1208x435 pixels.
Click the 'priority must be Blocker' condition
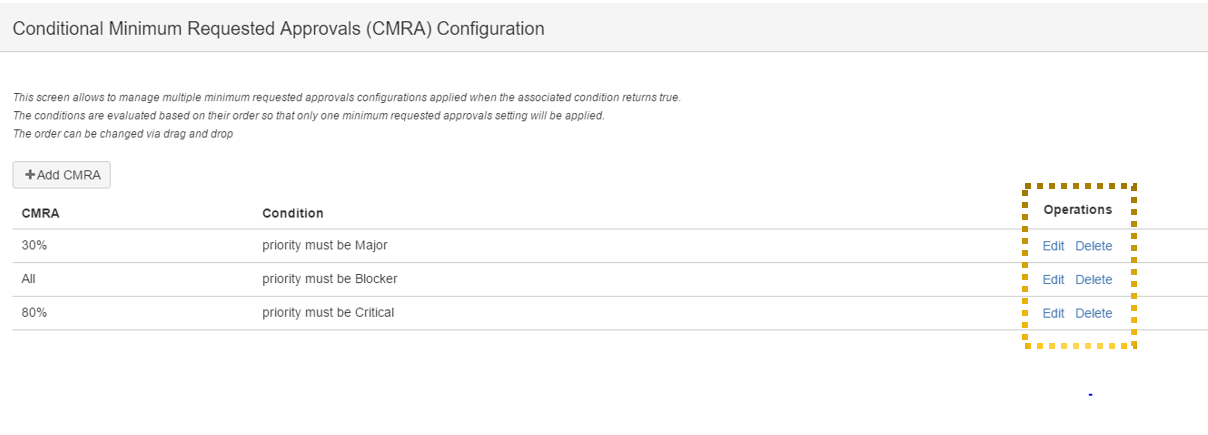(x=329, y=279)
